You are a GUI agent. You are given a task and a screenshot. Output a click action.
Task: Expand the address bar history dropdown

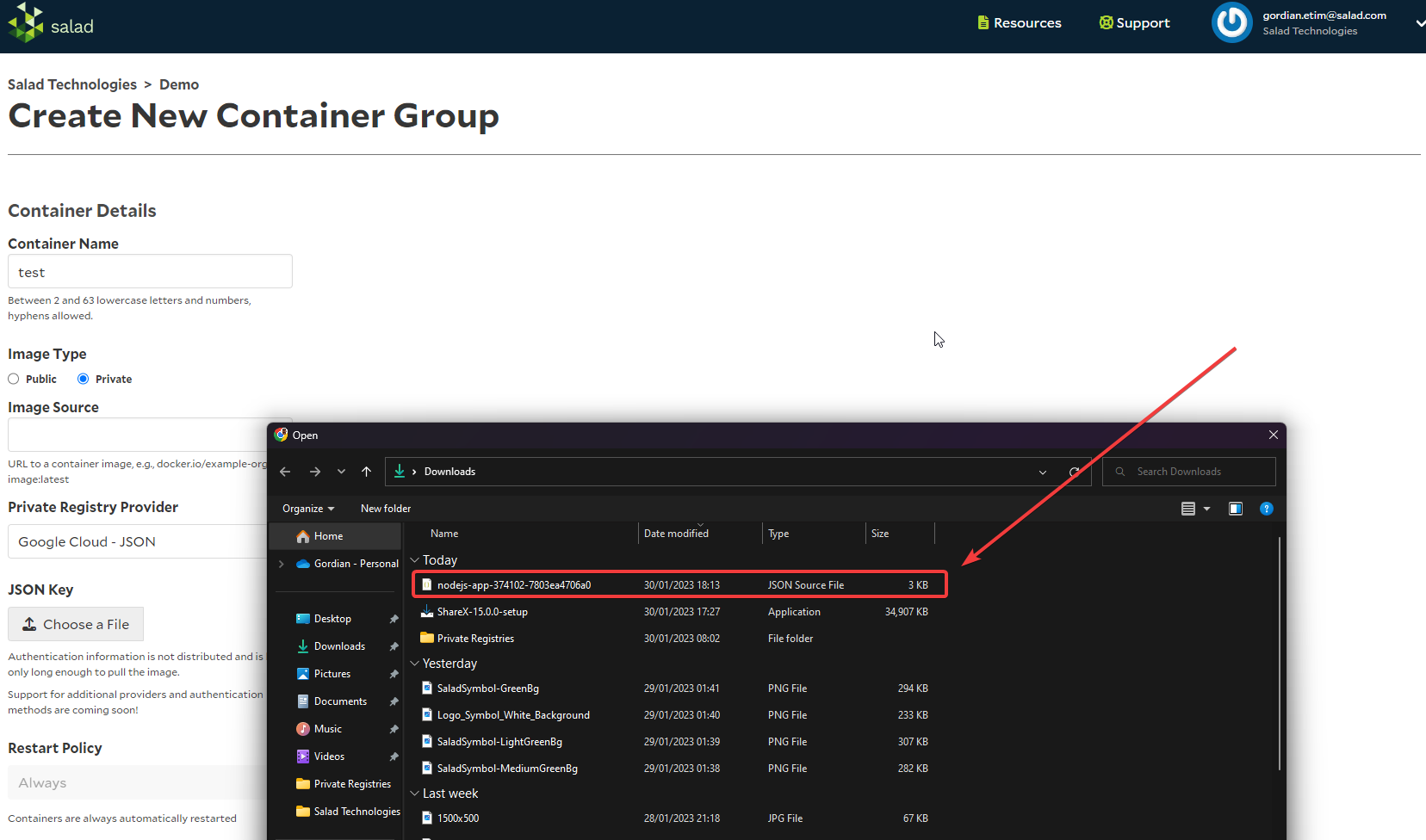point(1043,472)
